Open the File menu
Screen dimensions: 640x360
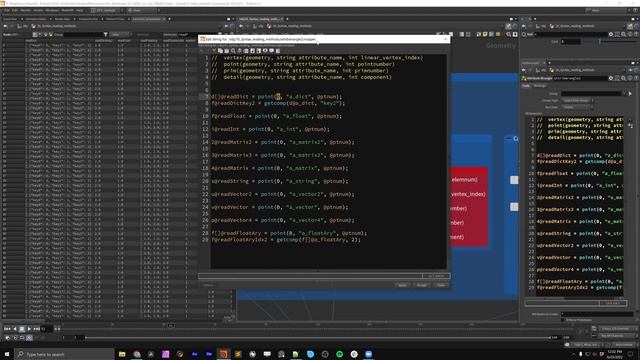[x=6, y=10]
